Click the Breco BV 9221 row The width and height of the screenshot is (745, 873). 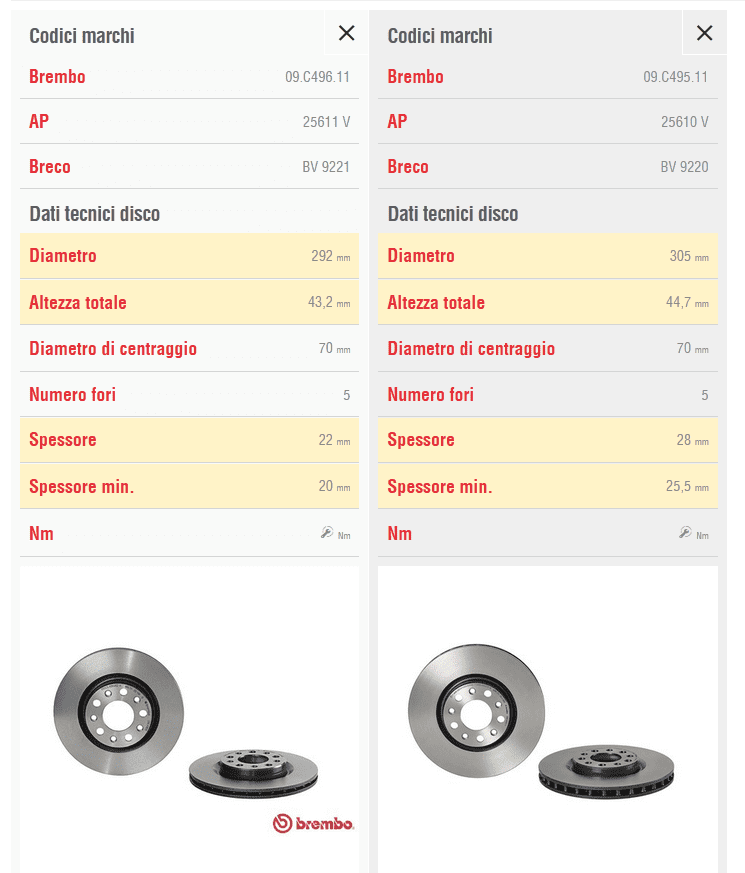click(189, 166)
